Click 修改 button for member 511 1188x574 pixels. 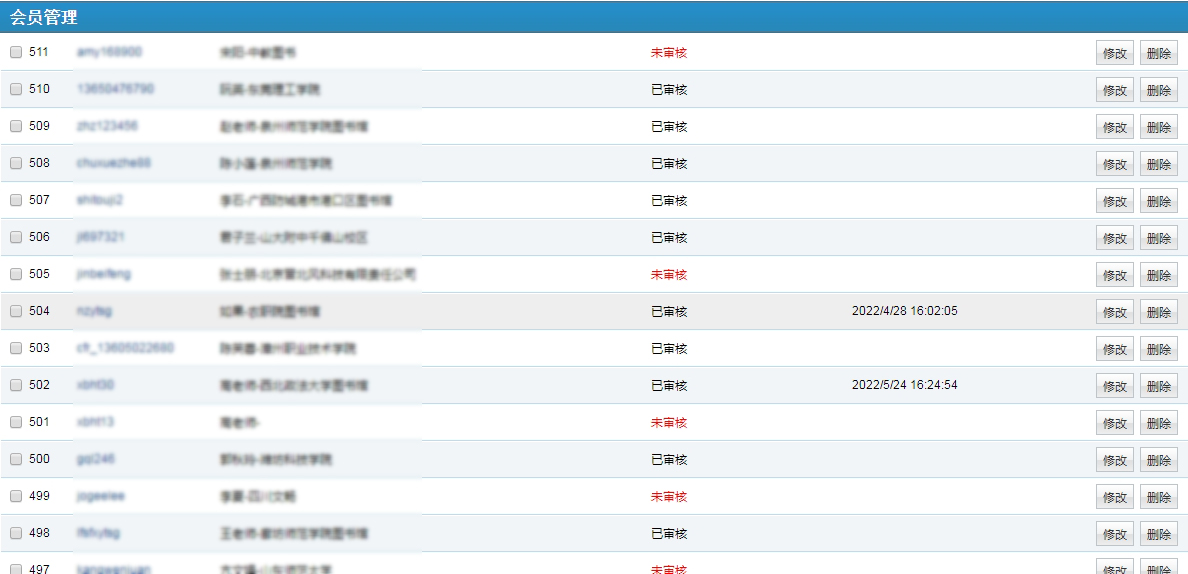[1114, 54]
